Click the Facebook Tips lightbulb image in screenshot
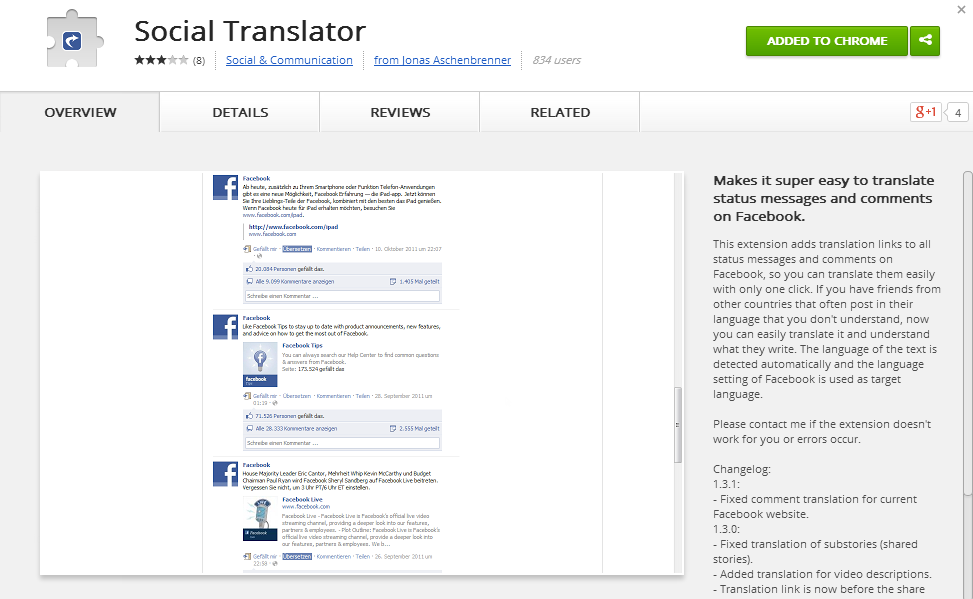This screenshot has height=599, width=973. click(x=260, y=364)
